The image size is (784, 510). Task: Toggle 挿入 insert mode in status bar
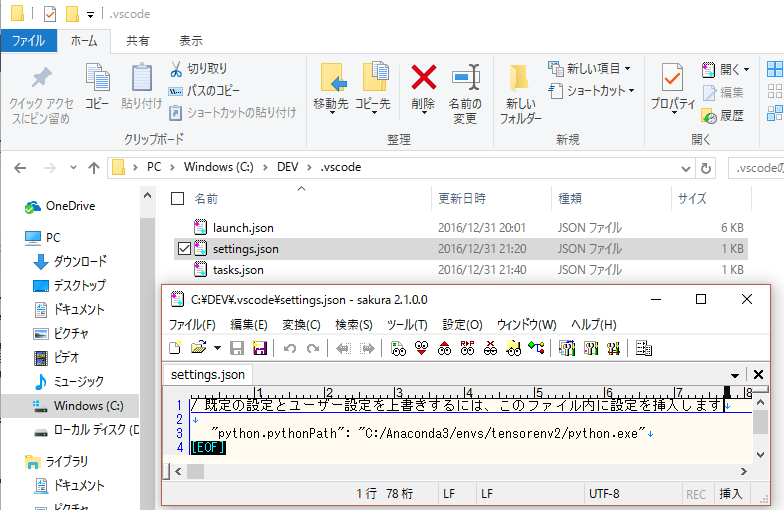(x=730, y=494)
